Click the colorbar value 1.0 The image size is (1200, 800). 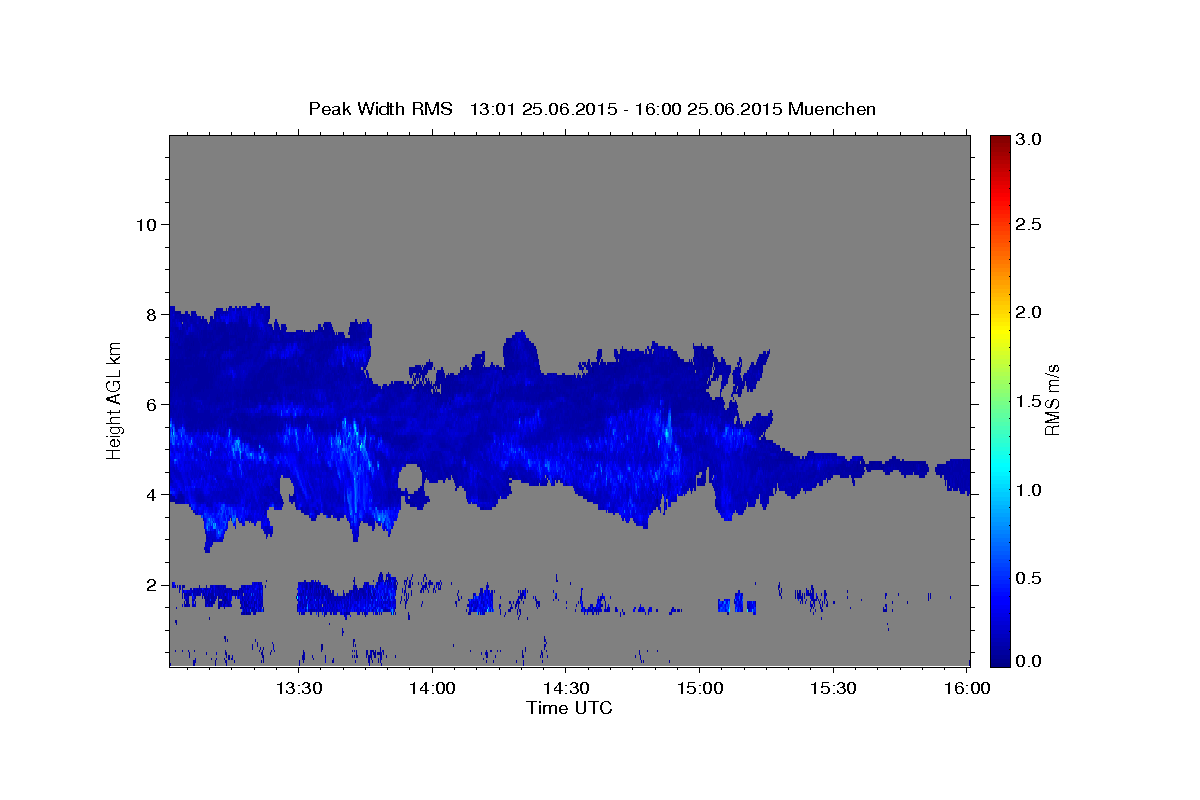point(1029,490)
